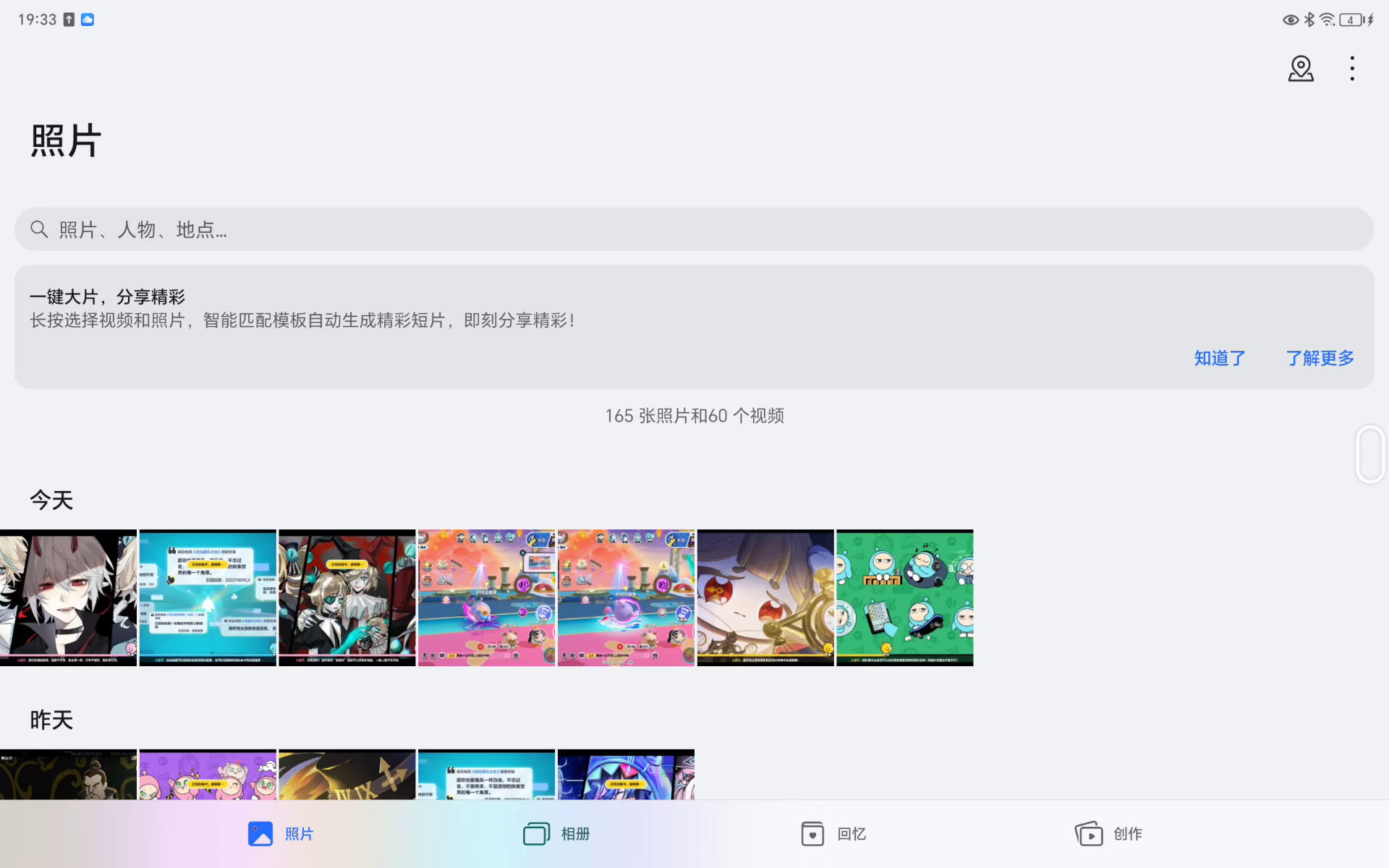Switch to the 回忆 memories tab
This screenshot has height=868, width=1389.
pyautogui.click(x=833, y=834)
